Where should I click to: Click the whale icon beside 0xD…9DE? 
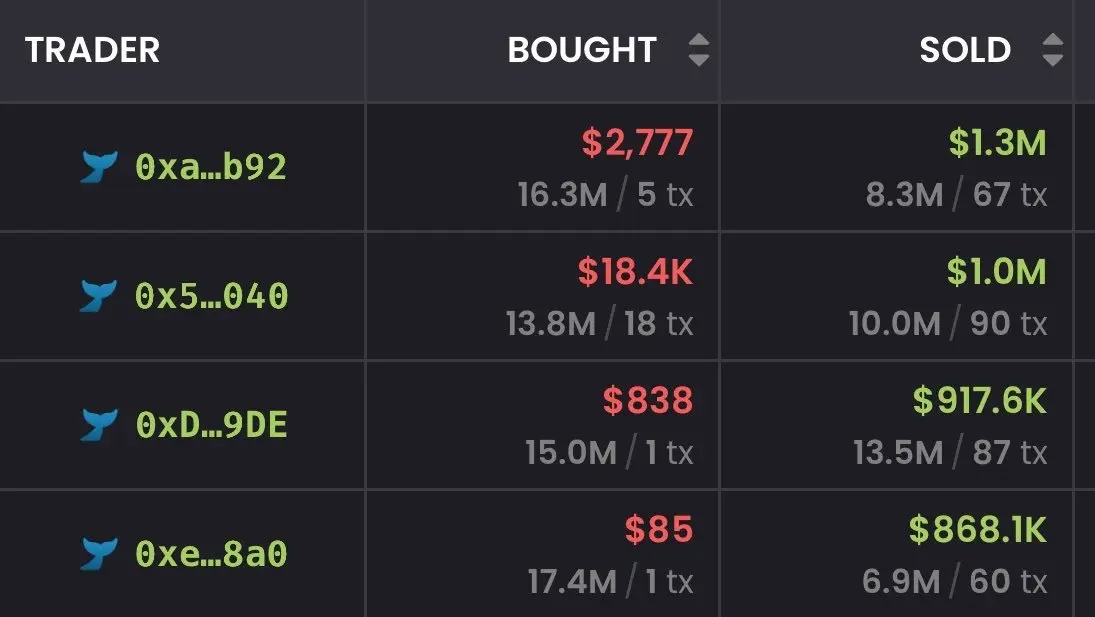pos(98,425)
